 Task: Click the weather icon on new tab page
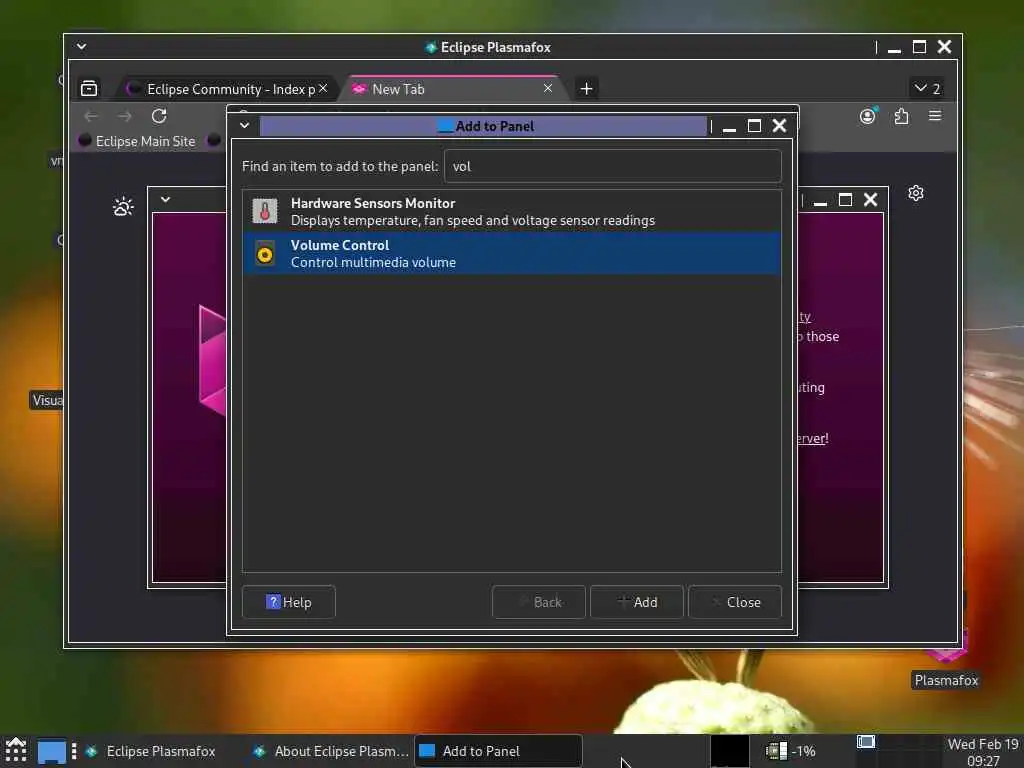coord(123,207)
